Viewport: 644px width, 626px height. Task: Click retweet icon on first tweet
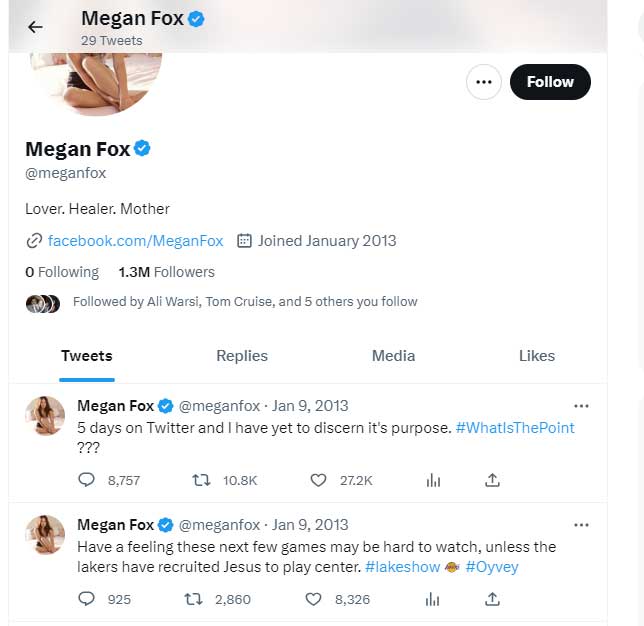pyautogui.click(x=200, y=480)
